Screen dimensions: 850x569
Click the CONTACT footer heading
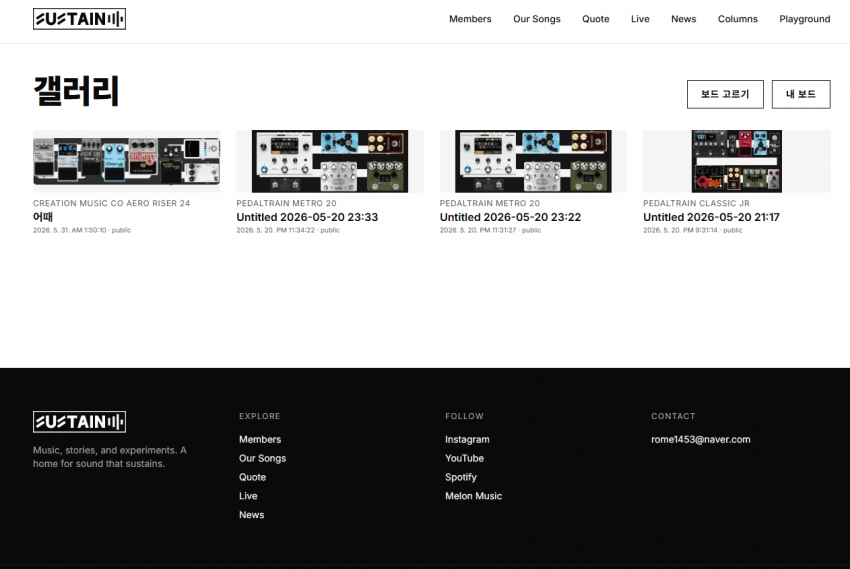pos(673,416)
